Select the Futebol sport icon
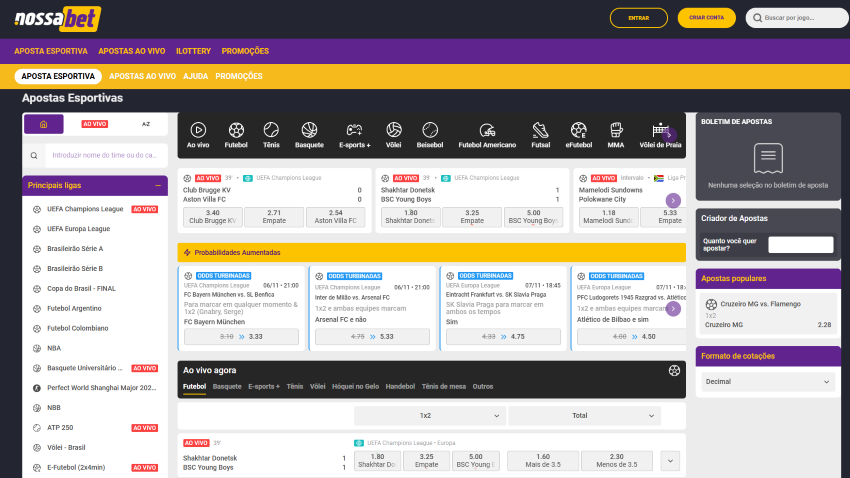Image resolution: width=850 pixels, height=478 pixels. (236, 135)
